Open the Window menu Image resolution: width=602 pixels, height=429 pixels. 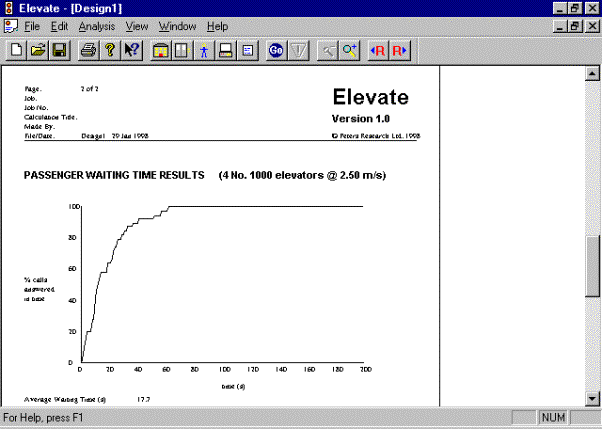click(x=177, y=25)
